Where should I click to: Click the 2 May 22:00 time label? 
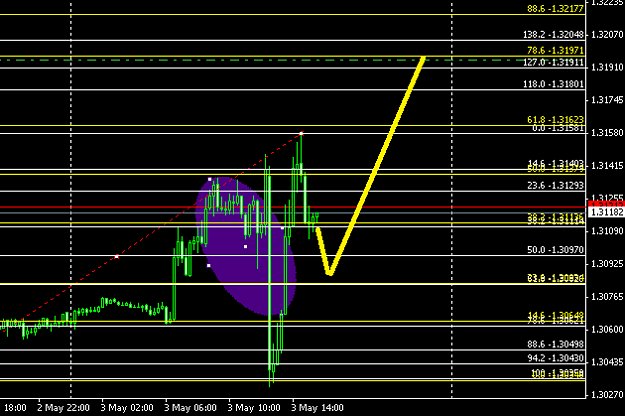click(63, 408)
